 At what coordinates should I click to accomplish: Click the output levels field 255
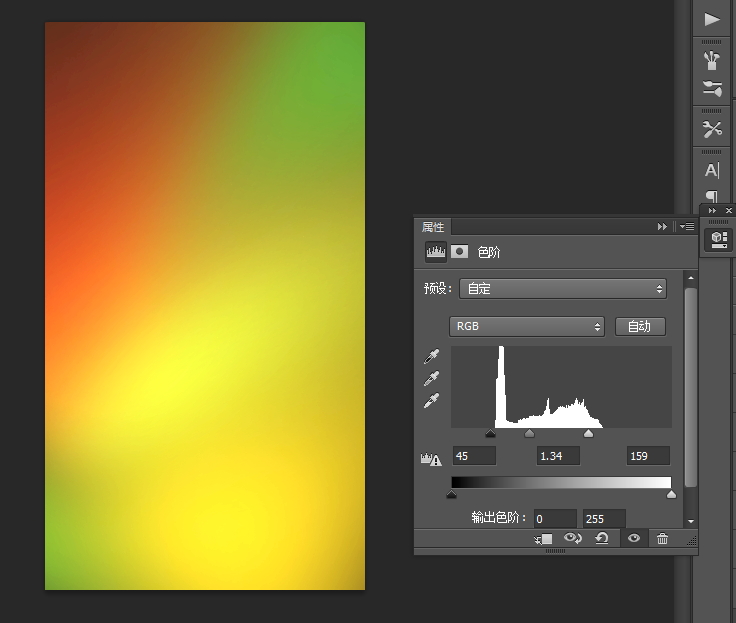[604, 519]
